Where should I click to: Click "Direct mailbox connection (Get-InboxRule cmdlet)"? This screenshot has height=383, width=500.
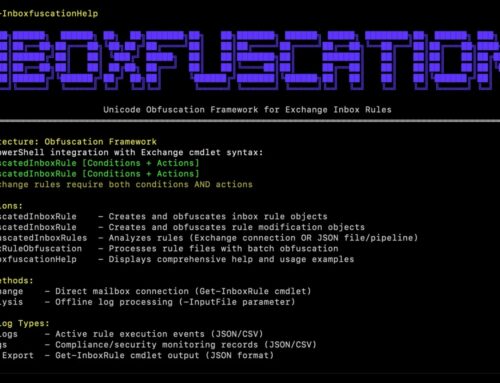[183, 291]
